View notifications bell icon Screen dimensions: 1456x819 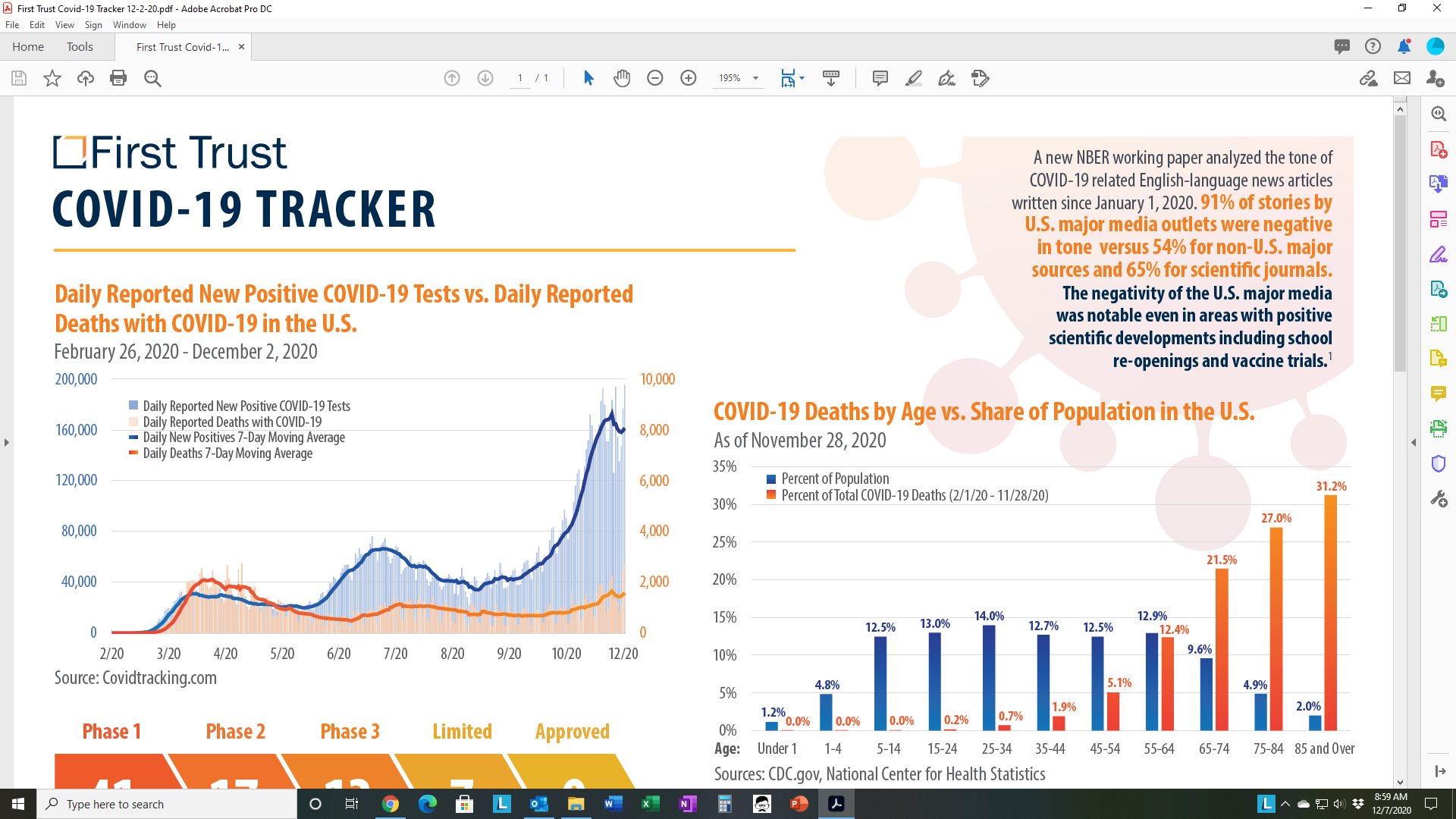(1404, 46)
